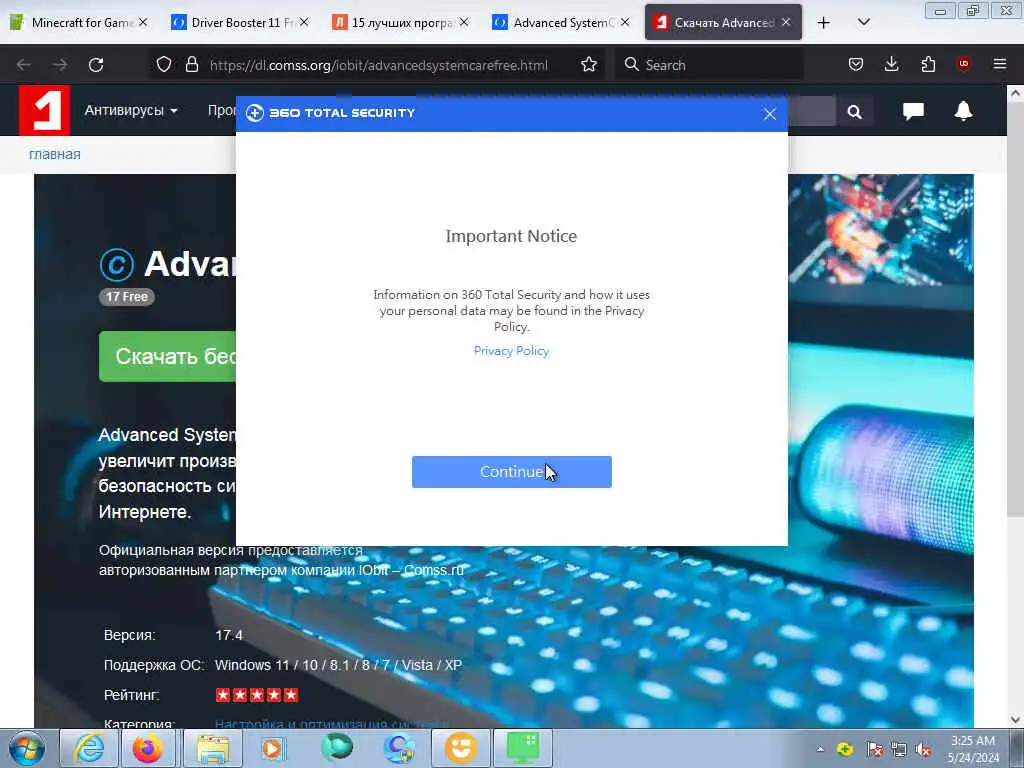Open the Firefox hamburger menu
Viewport: 1024px width, 768px height.
(1000, 65)
